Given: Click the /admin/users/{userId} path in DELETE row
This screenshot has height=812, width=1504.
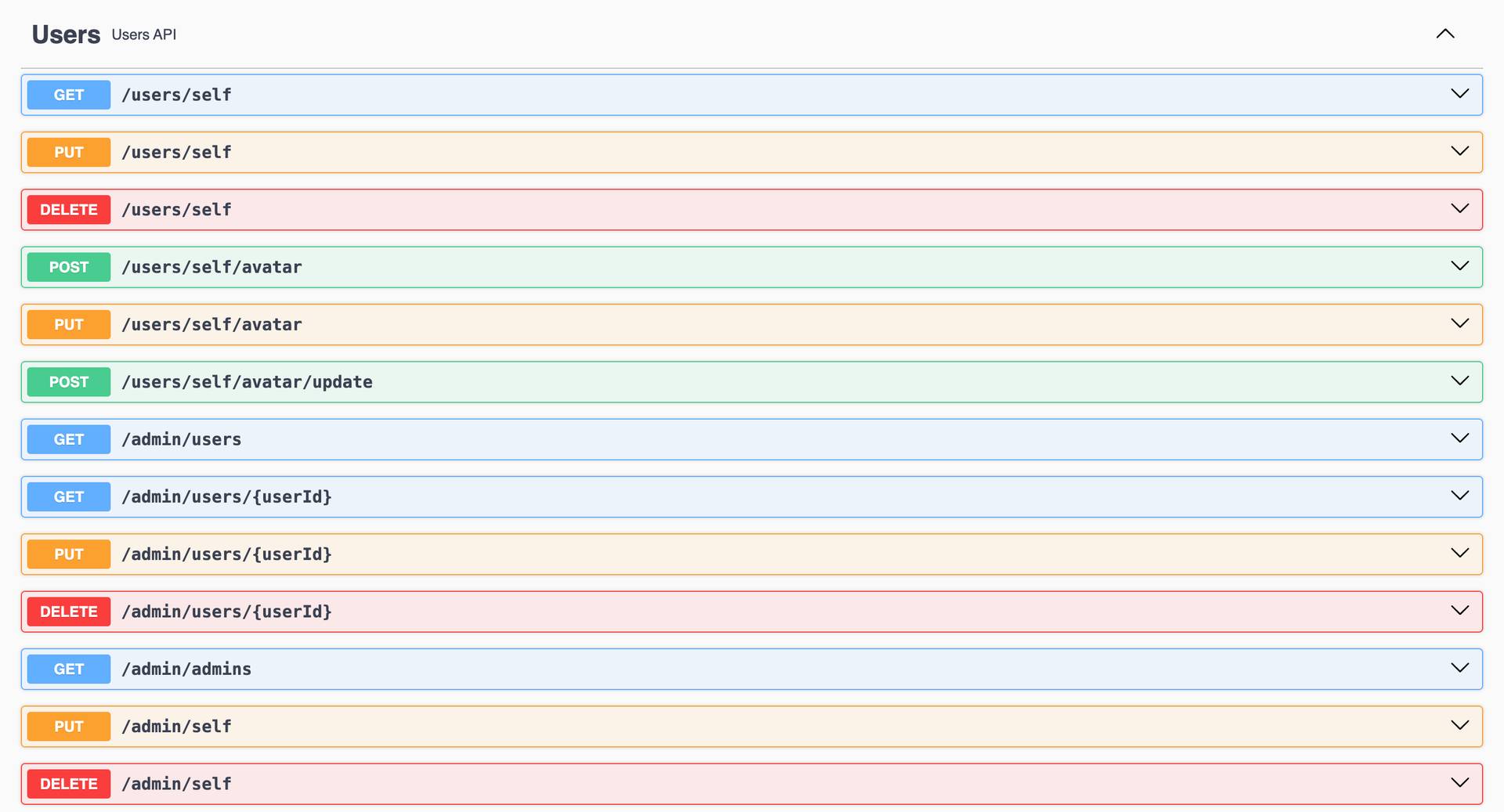Looking at the screenshot, I should click(226, 612).
